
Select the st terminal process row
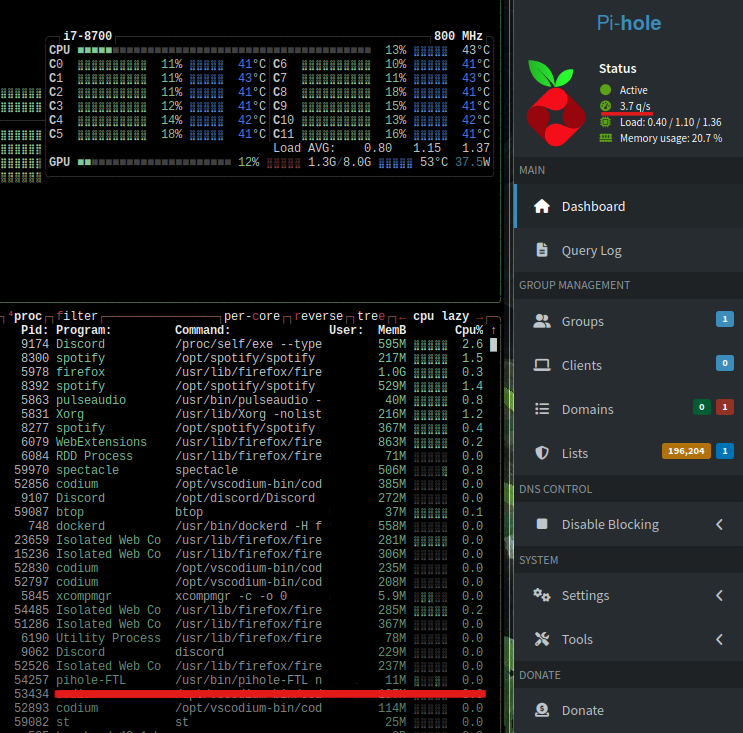coord(249,722)
